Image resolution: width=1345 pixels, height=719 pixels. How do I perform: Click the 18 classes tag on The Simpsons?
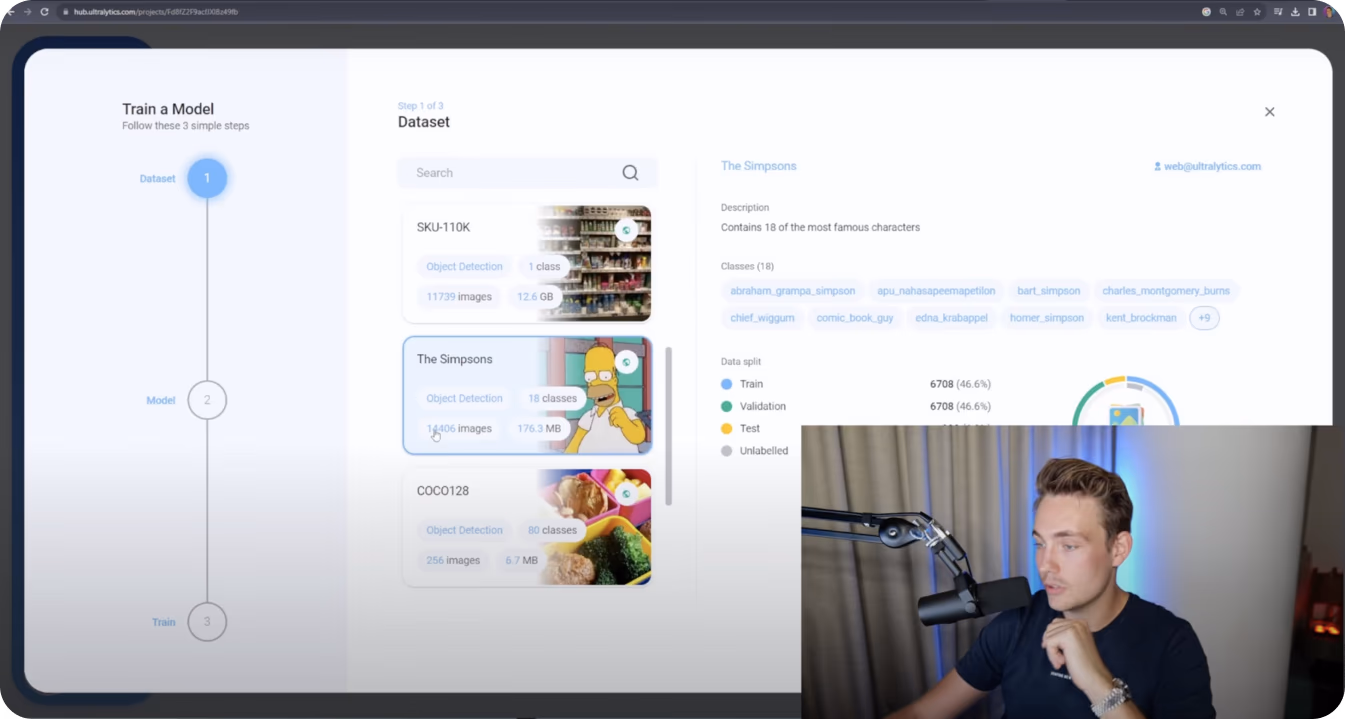(x=552, y=398)
